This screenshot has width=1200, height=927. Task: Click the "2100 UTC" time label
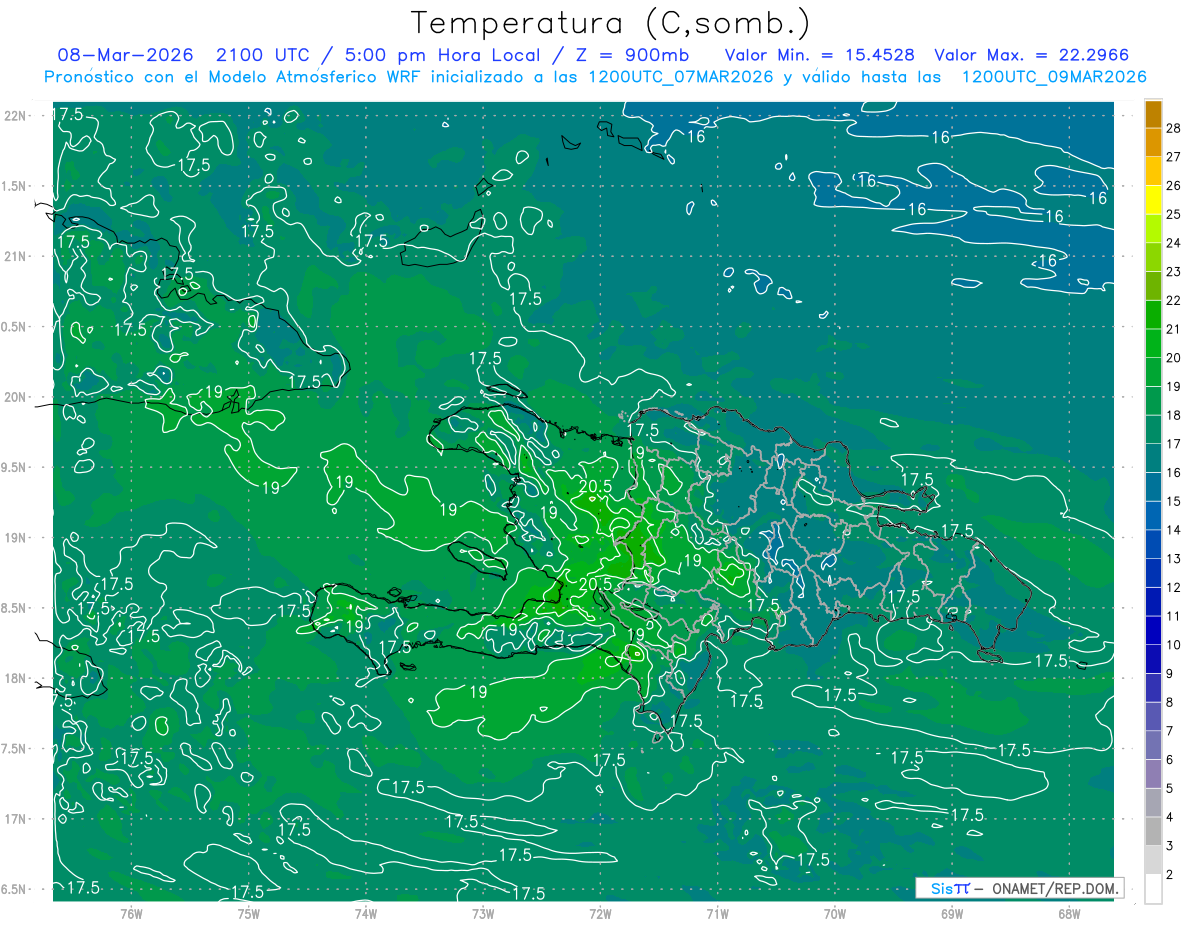point(264,55)
